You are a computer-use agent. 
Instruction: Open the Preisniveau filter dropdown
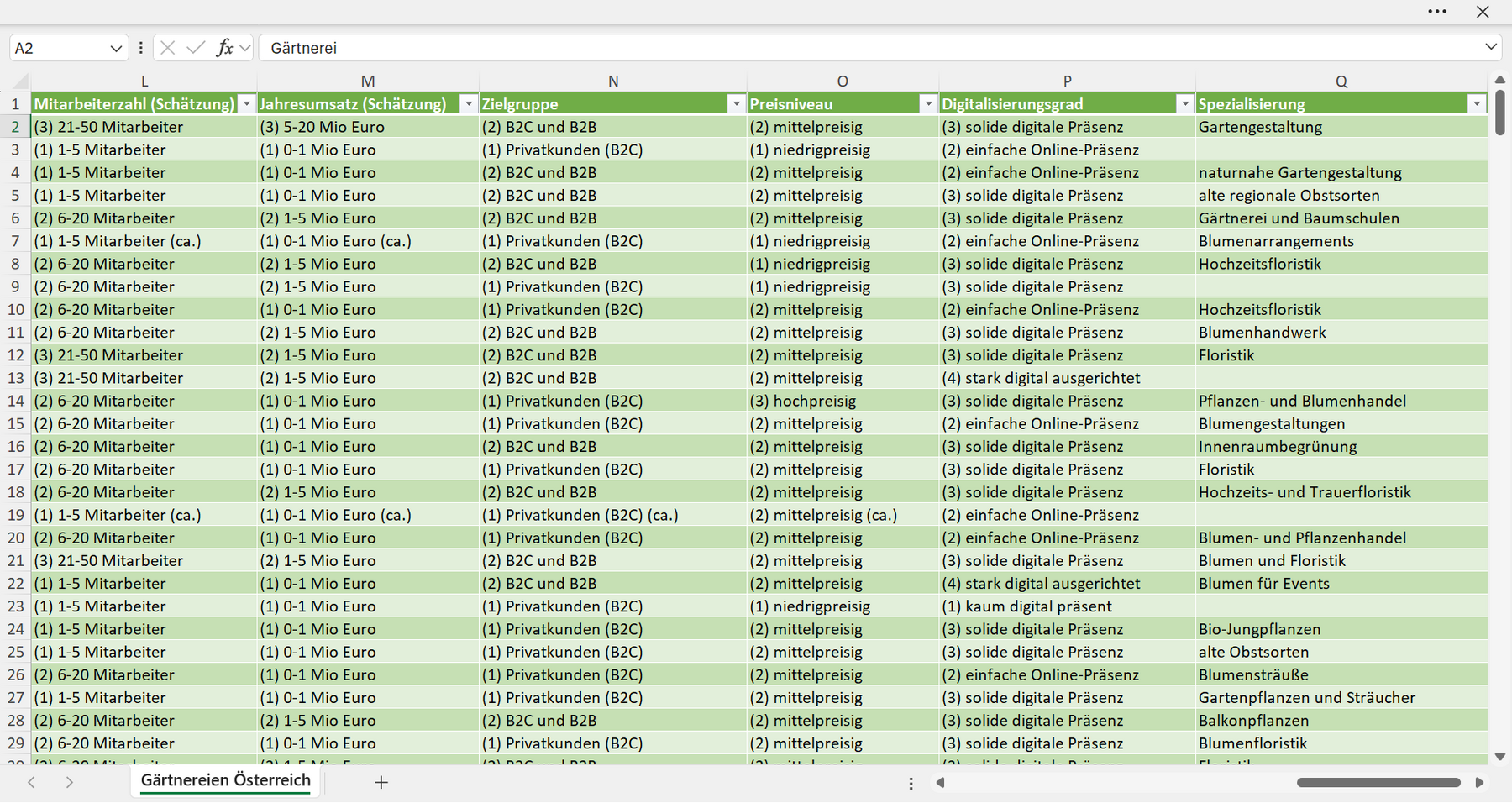(928, 103)
